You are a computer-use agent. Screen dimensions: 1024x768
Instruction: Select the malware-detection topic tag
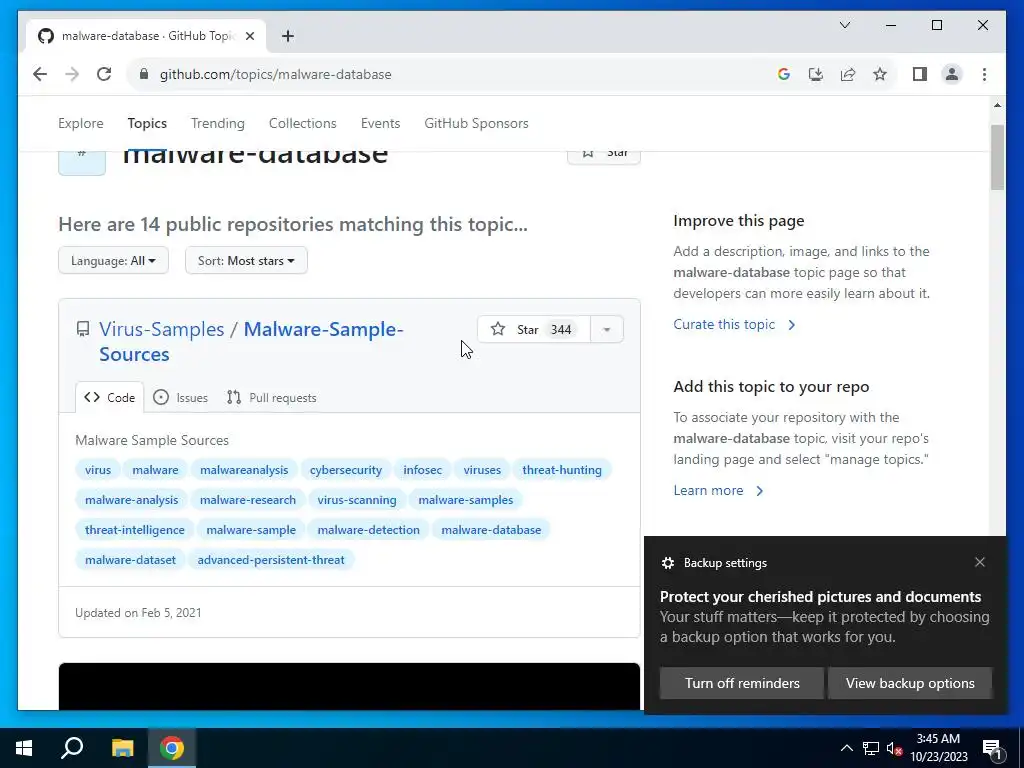tap(368, 530)
